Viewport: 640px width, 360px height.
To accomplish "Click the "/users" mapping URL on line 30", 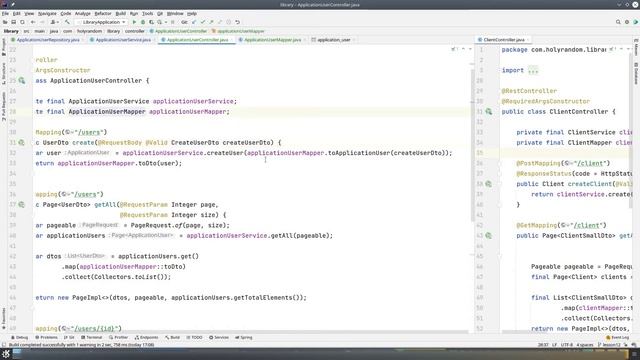I will 89,132.
